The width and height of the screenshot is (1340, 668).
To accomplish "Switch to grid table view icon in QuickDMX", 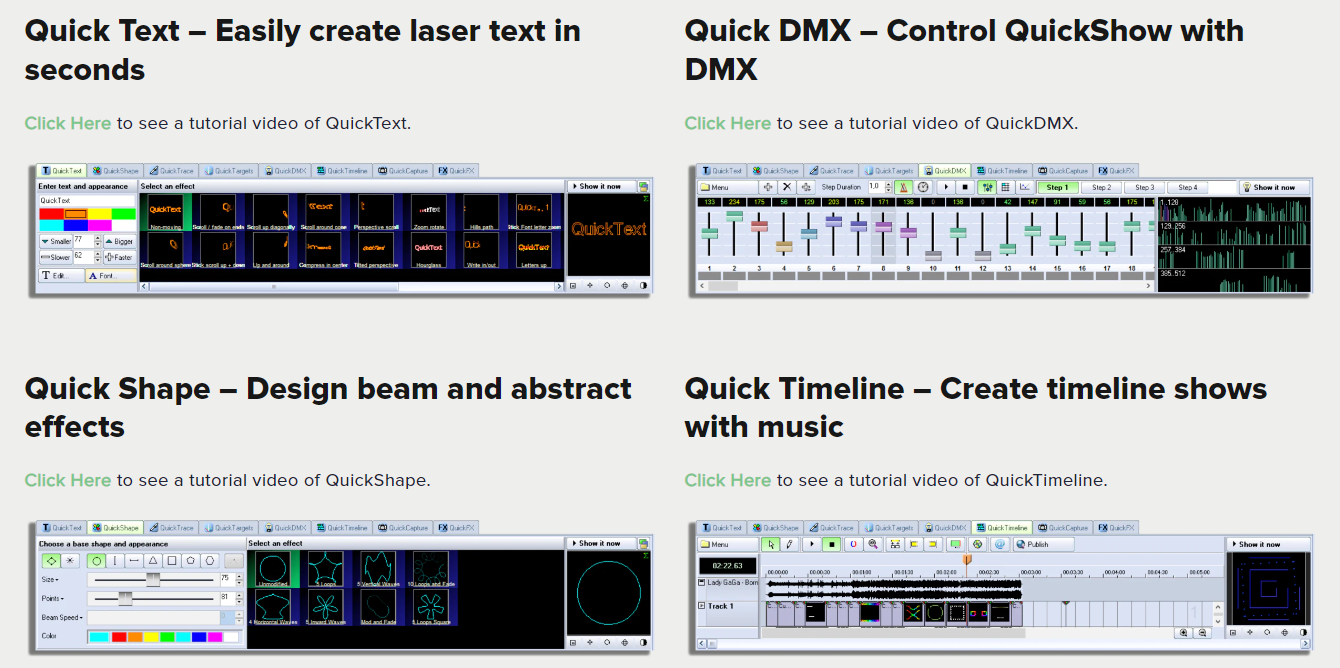I will point(1006,187).
